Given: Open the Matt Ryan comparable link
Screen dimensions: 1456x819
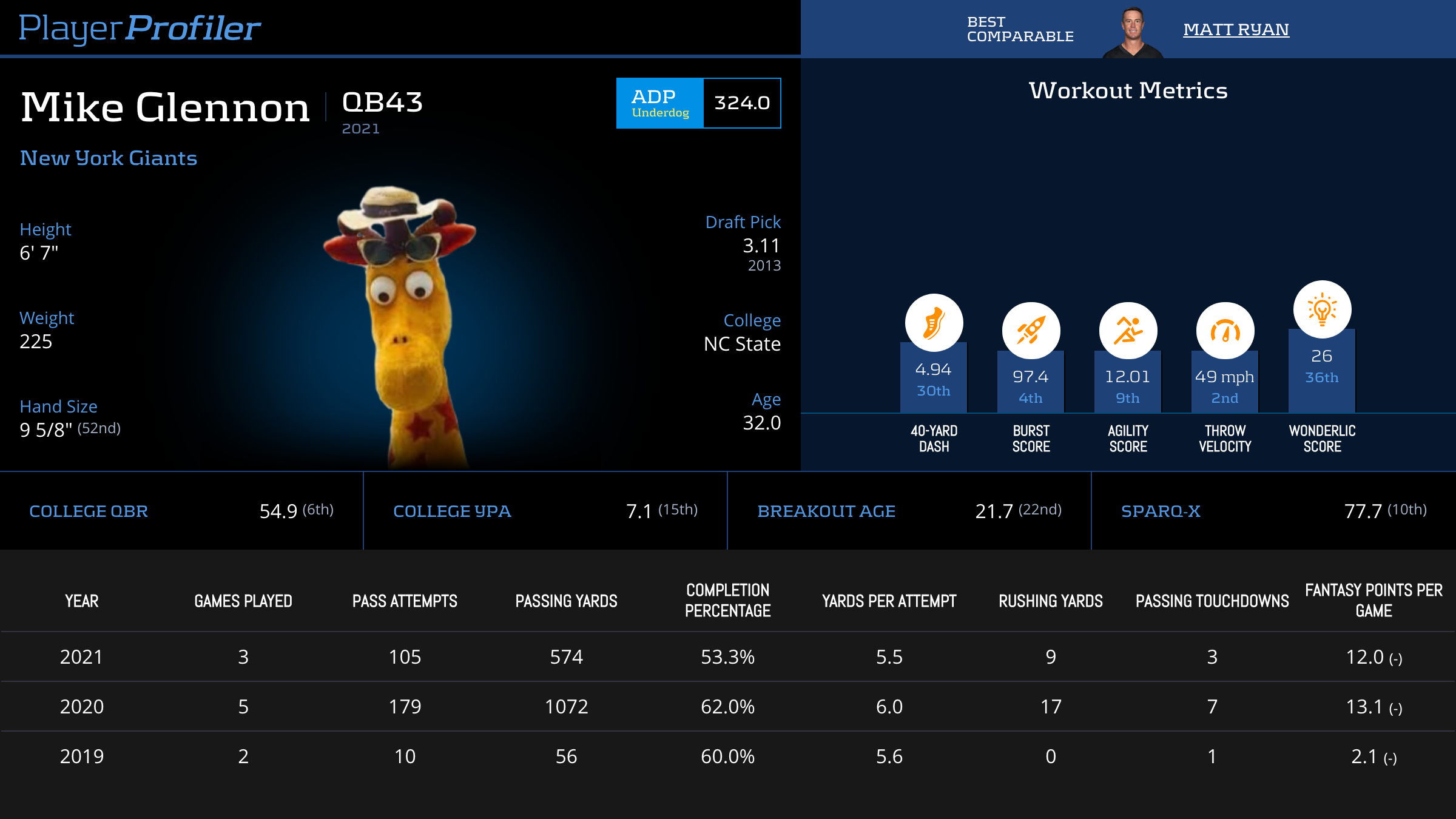Looking at the screenshot, I should tap(1236, 29).
